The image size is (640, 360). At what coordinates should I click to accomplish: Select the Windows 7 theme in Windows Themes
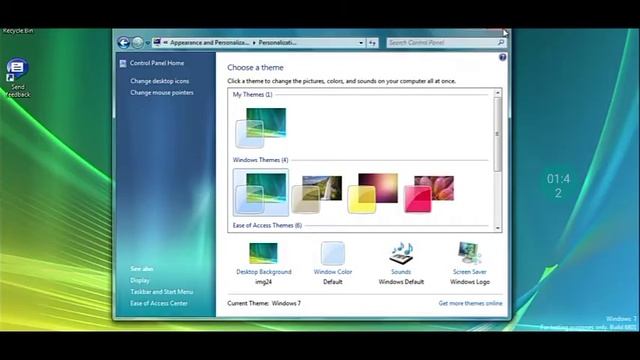click(261, 192)
